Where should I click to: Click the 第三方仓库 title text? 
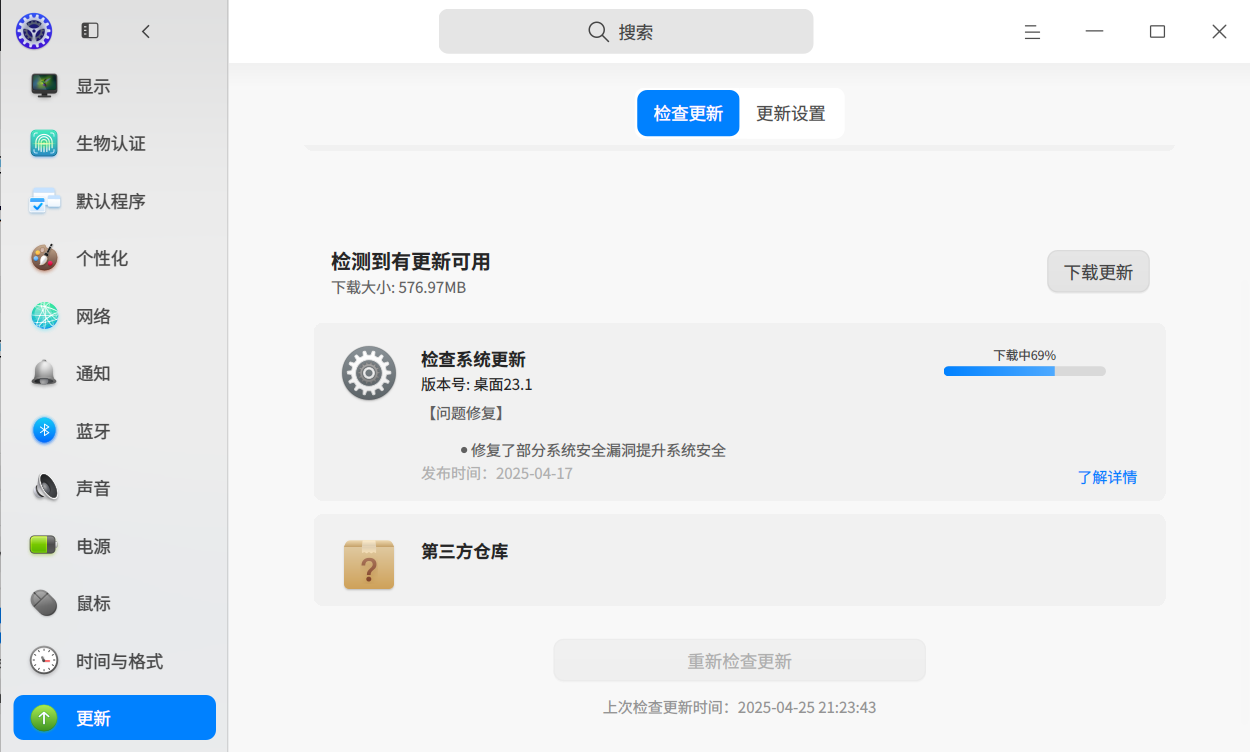pos(465,551)
